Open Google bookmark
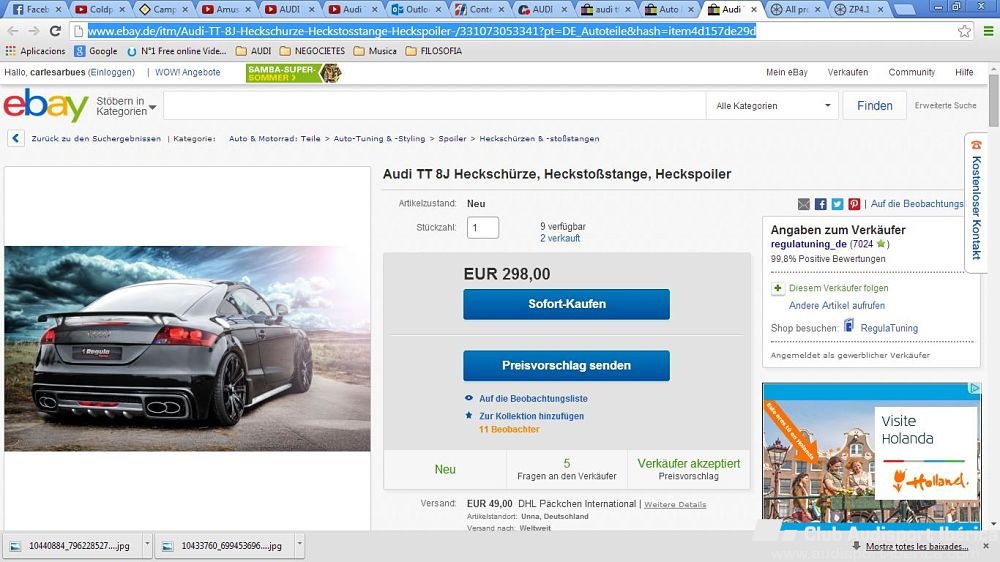 tap(96, 51)
